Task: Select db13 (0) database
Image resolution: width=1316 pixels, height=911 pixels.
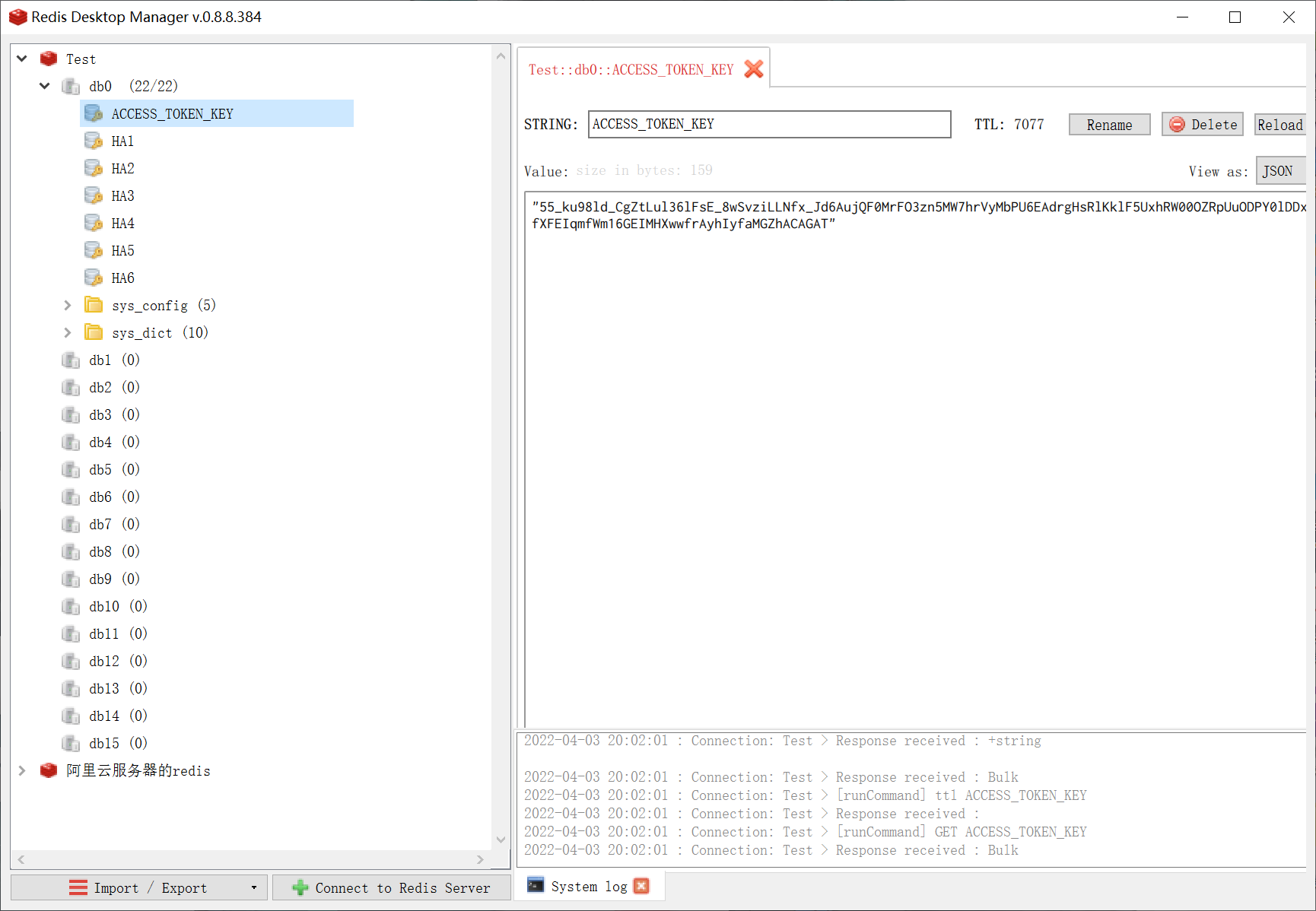Action: 118,688
